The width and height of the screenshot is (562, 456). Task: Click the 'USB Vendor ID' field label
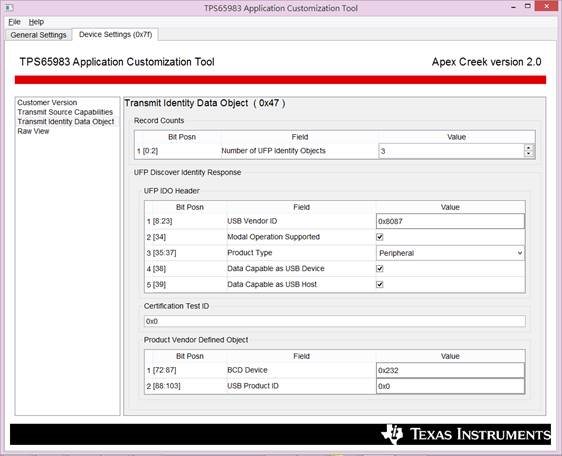[x=252, y=221]
